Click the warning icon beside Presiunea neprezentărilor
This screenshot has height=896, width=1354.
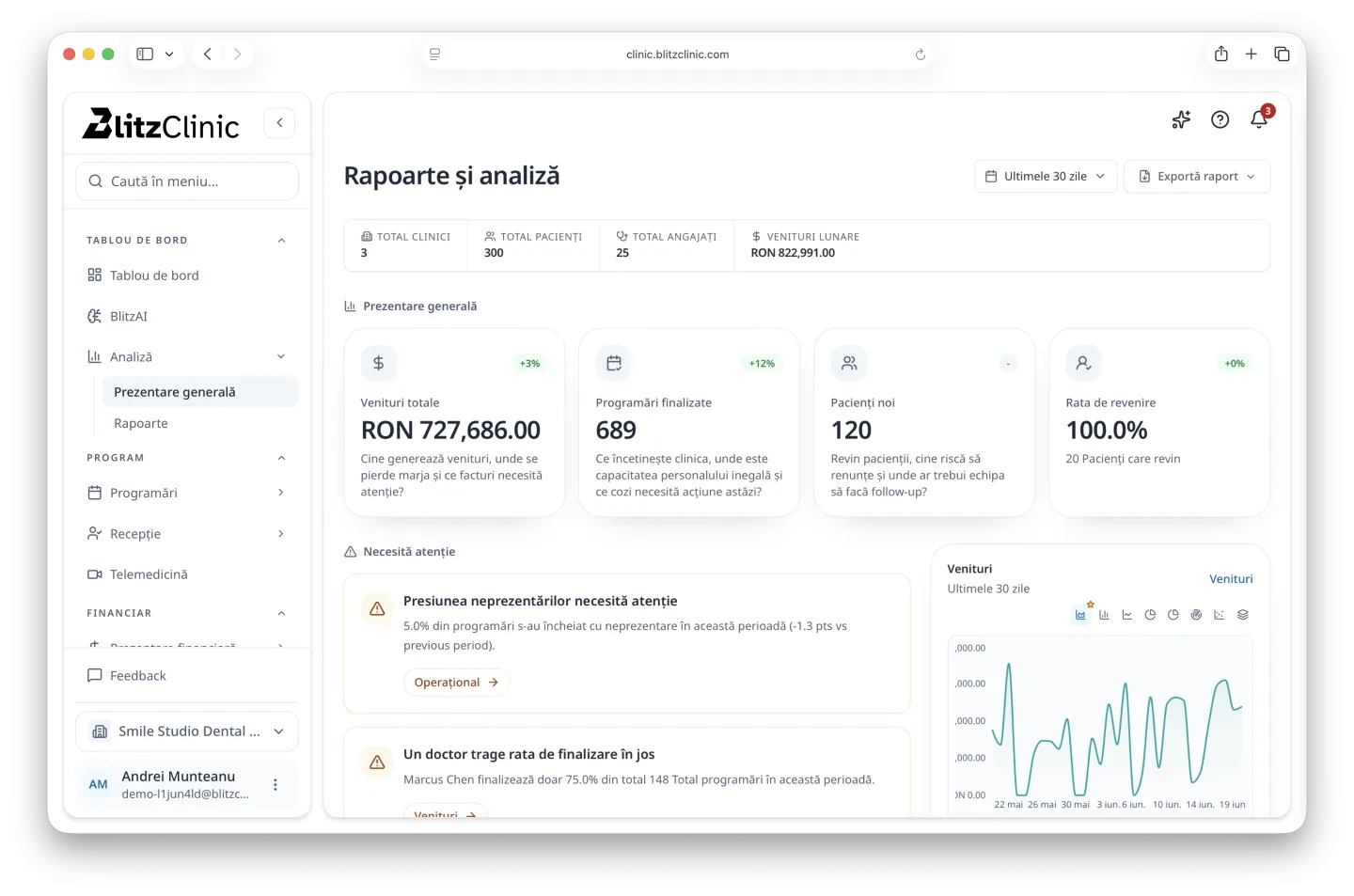pos(377,609)
